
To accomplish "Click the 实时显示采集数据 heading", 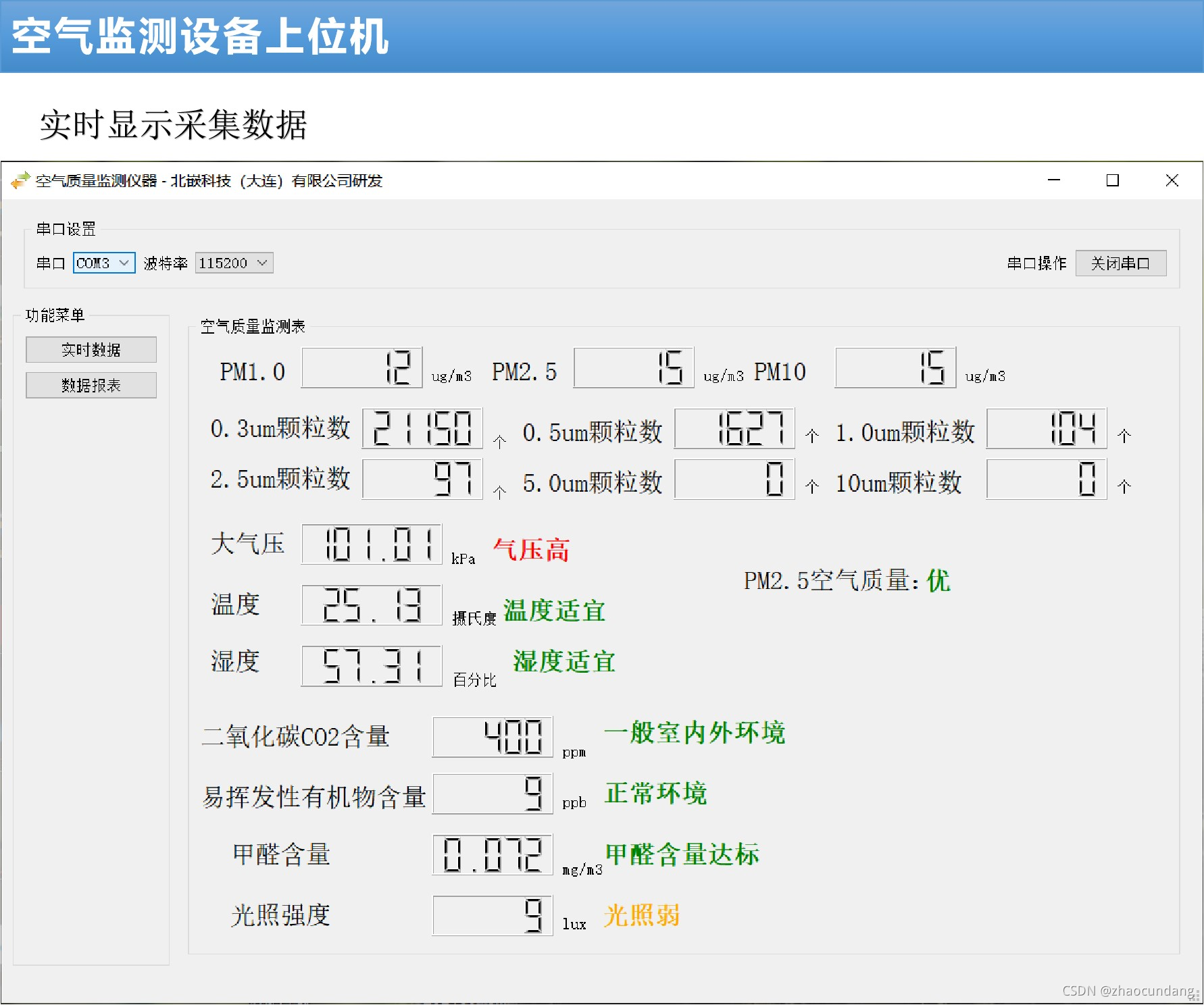I will (x=174, y=125).
